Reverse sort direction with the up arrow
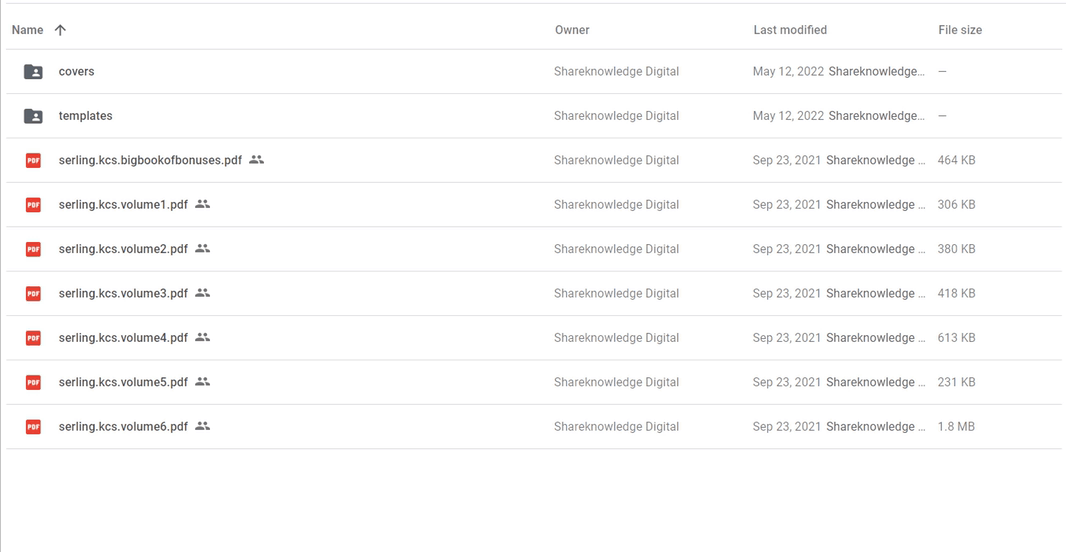Screen dimensions: 1066x552 pyautogui.click(x=60, y=30)
